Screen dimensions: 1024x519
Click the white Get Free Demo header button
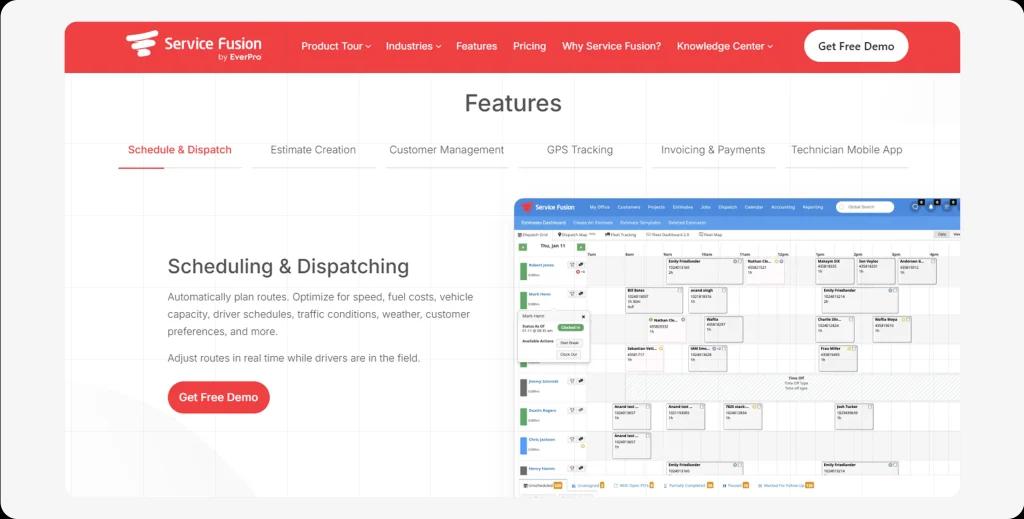(x=856, y=46)
